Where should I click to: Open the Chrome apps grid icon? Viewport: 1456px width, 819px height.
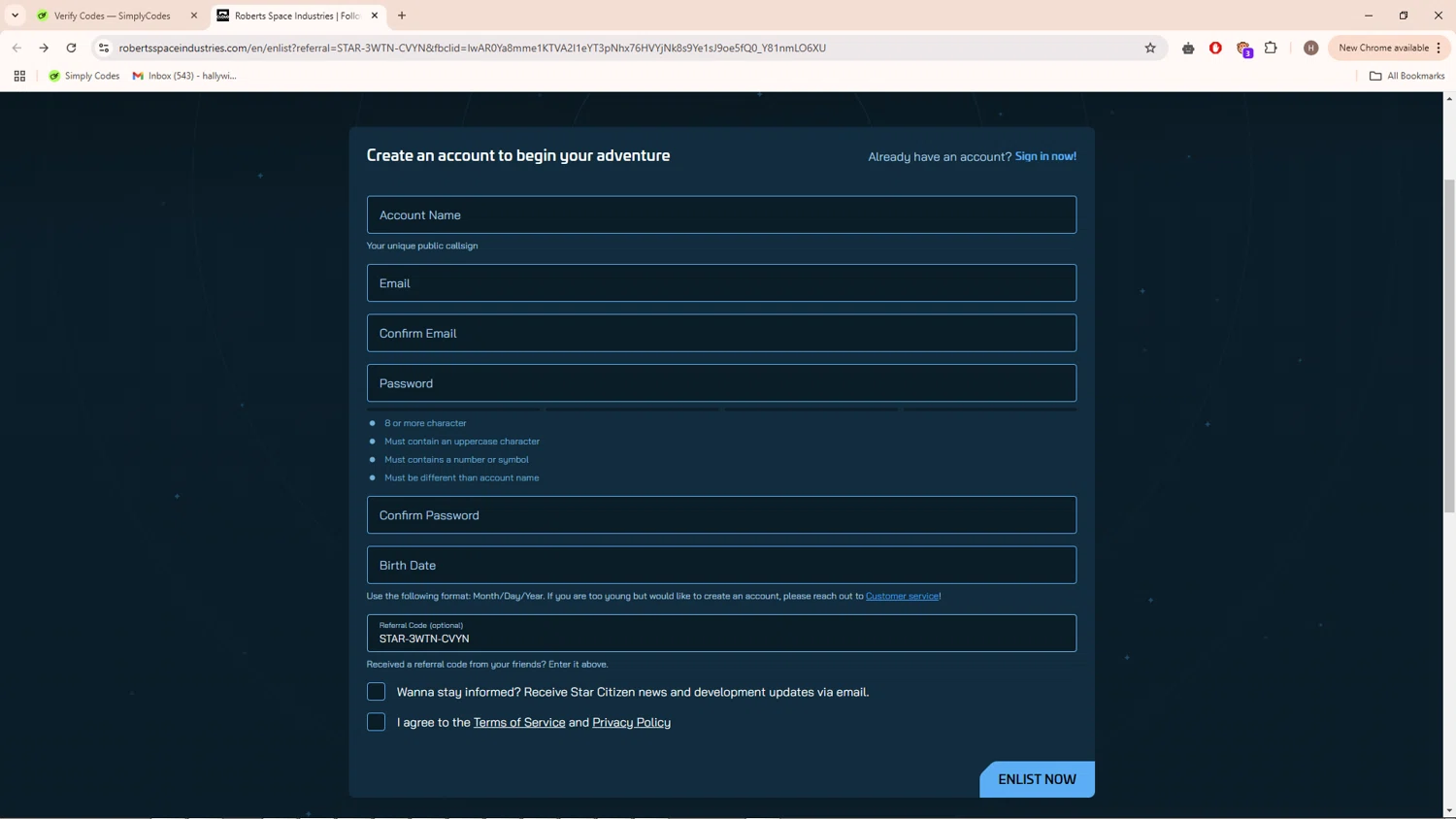click(x=19, y=76)
